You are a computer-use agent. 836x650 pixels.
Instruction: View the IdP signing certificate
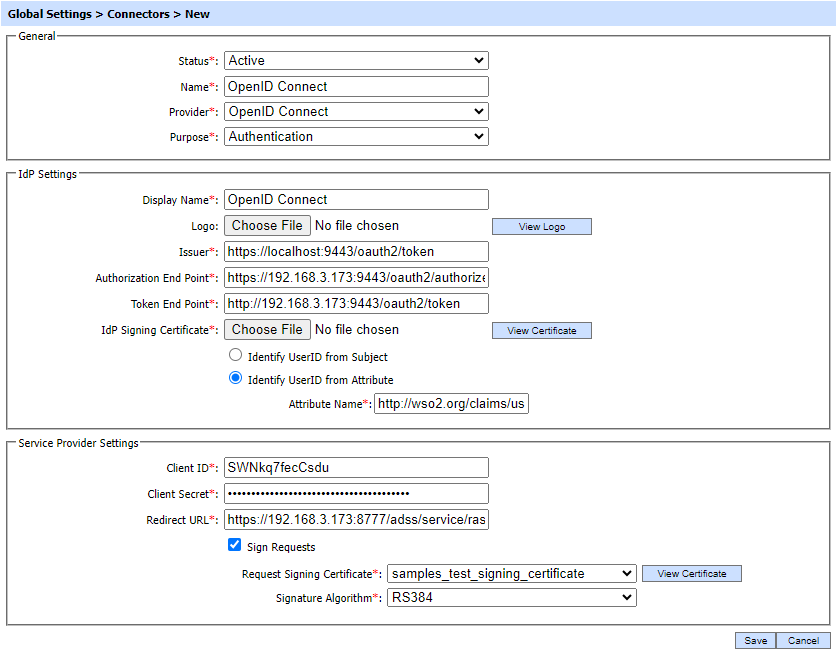tap(541, 331)
